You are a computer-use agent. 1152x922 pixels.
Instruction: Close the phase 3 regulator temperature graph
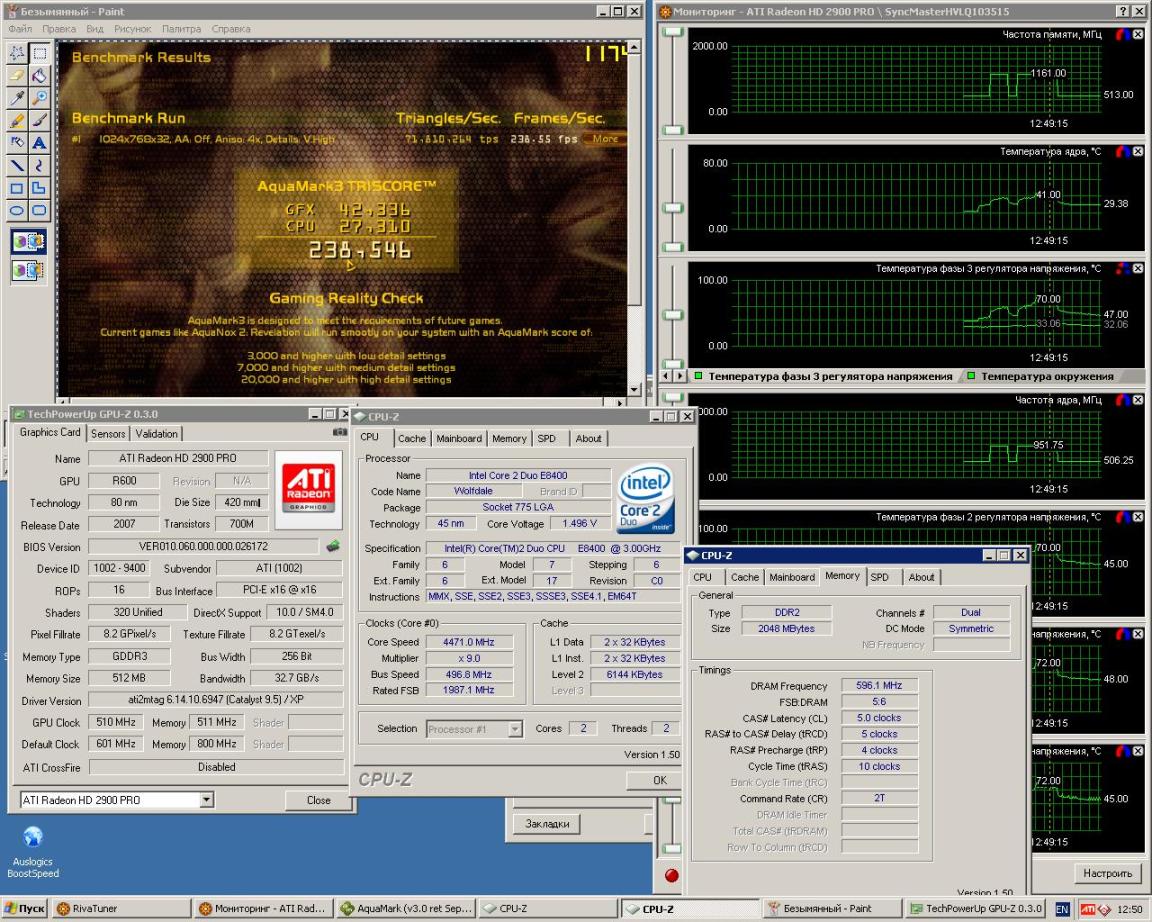coord(1138,268)
